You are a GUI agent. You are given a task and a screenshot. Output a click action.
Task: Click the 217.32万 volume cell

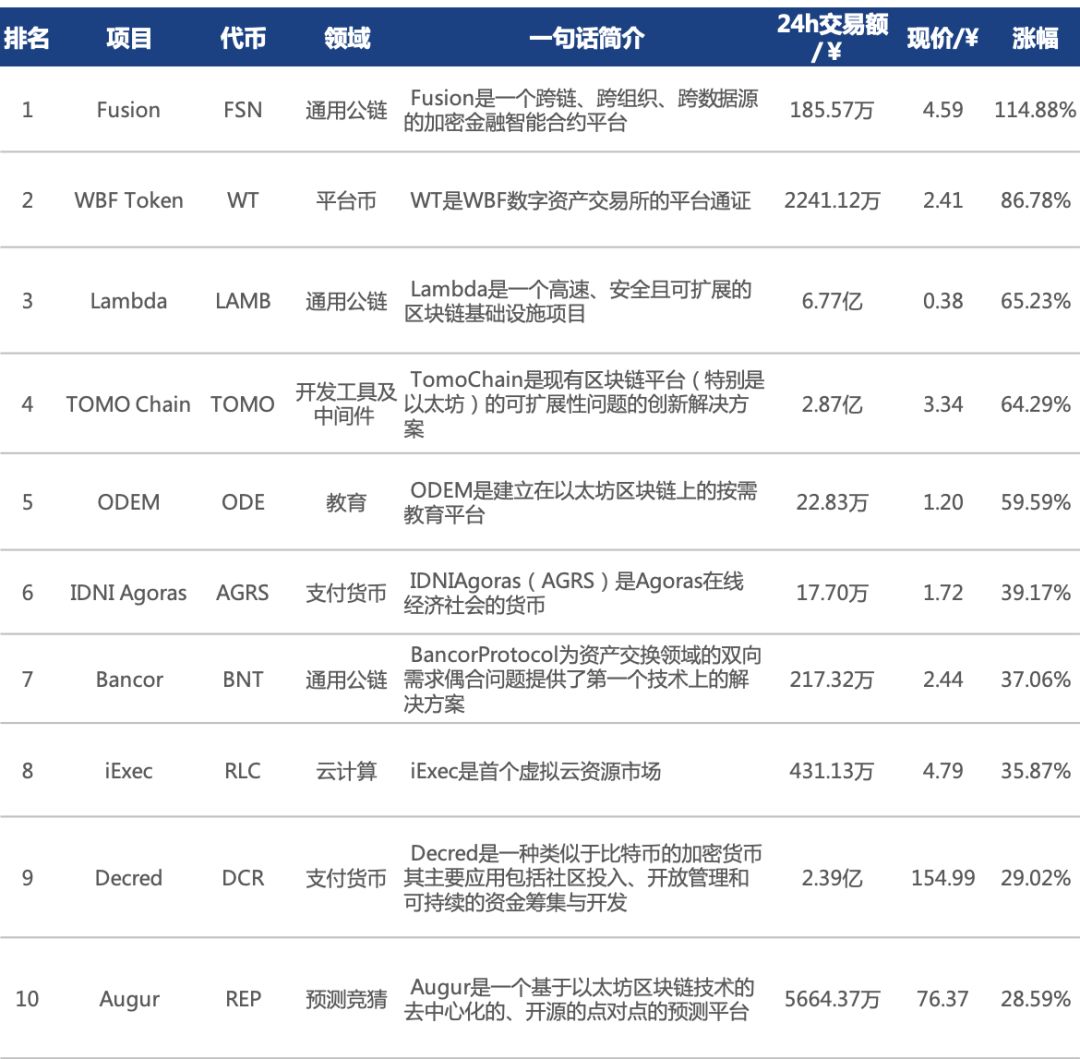coord(831,680)
